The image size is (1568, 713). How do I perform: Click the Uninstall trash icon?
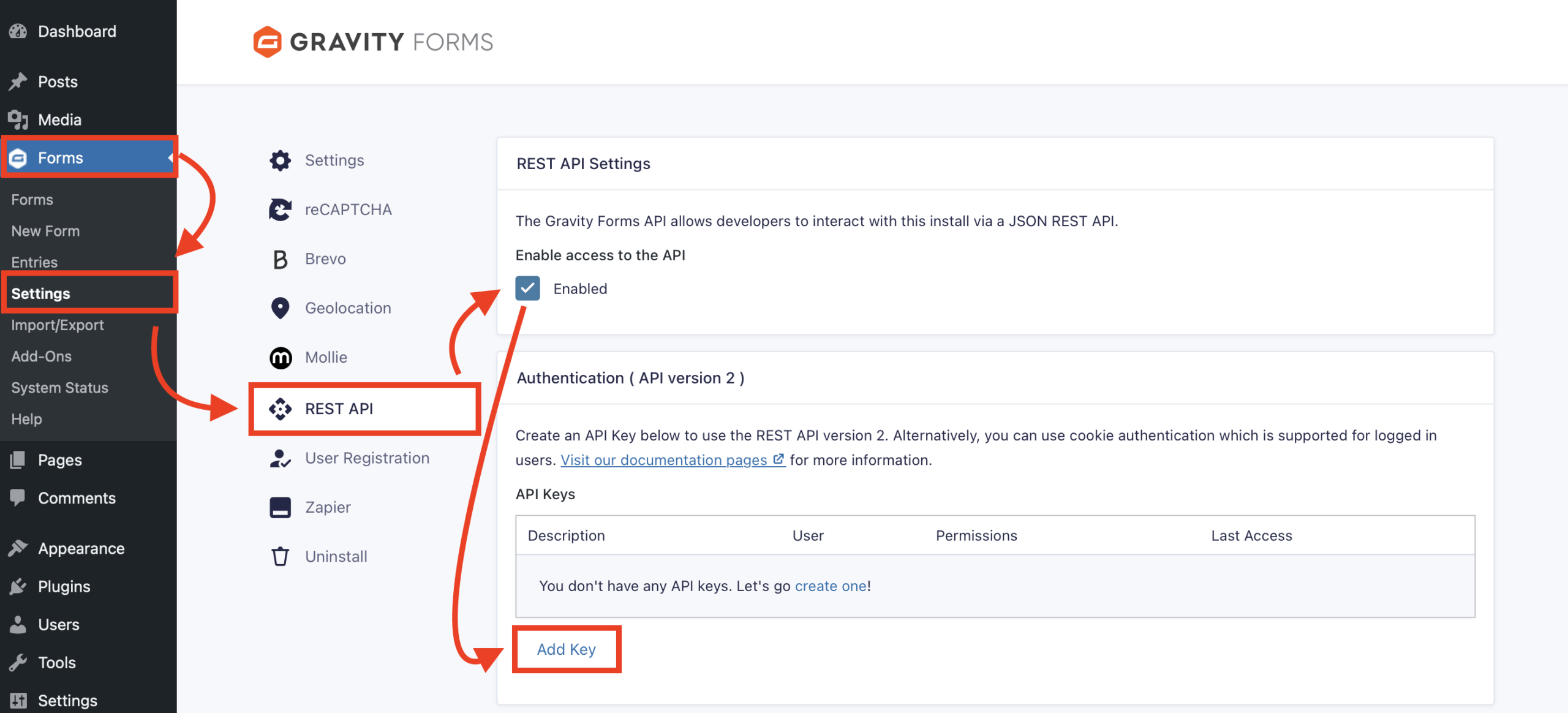[x=281, y=556]
